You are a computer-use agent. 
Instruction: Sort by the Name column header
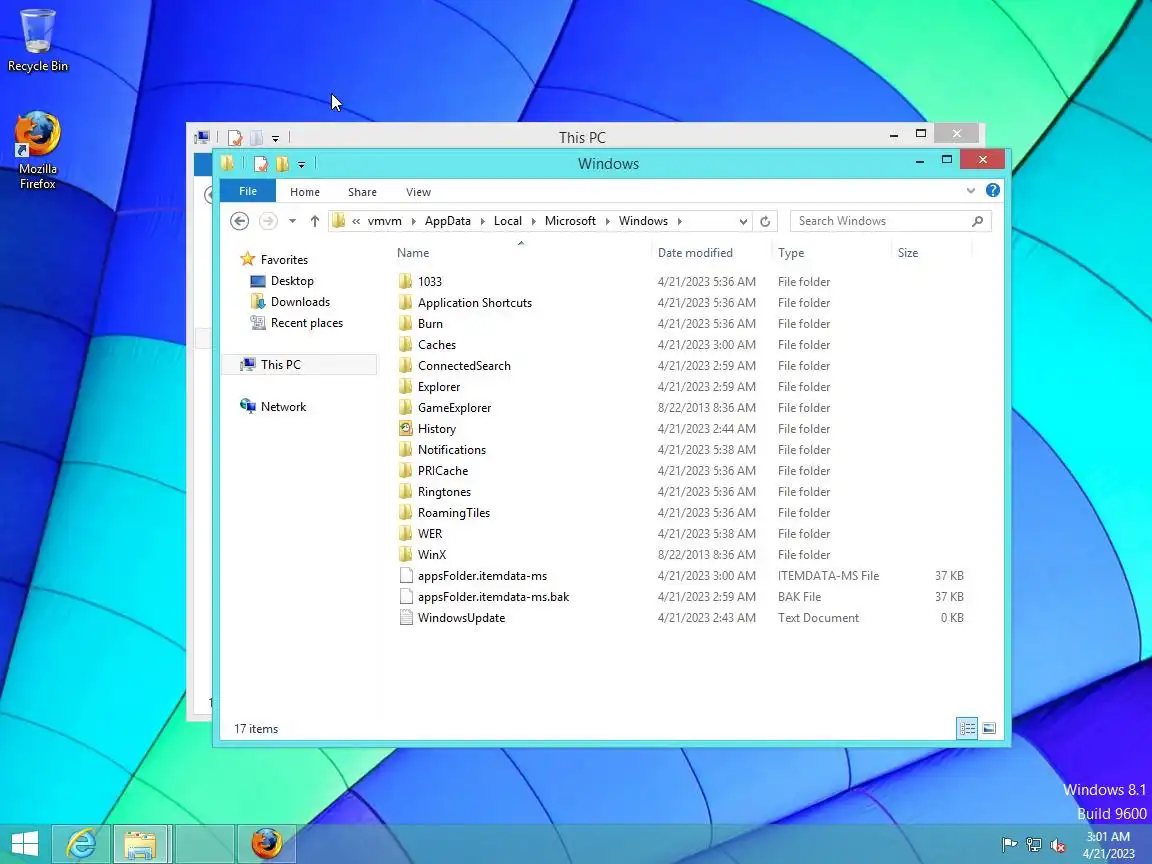tap(413, 253)
